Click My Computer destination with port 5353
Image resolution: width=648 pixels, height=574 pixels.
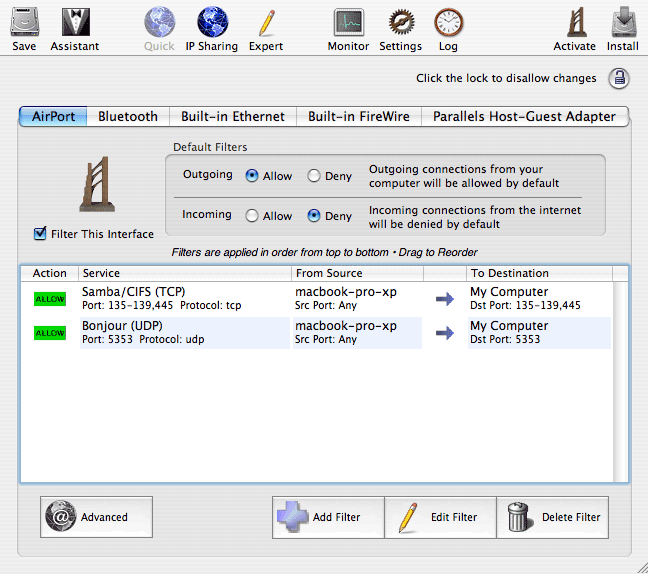[509, 326]
